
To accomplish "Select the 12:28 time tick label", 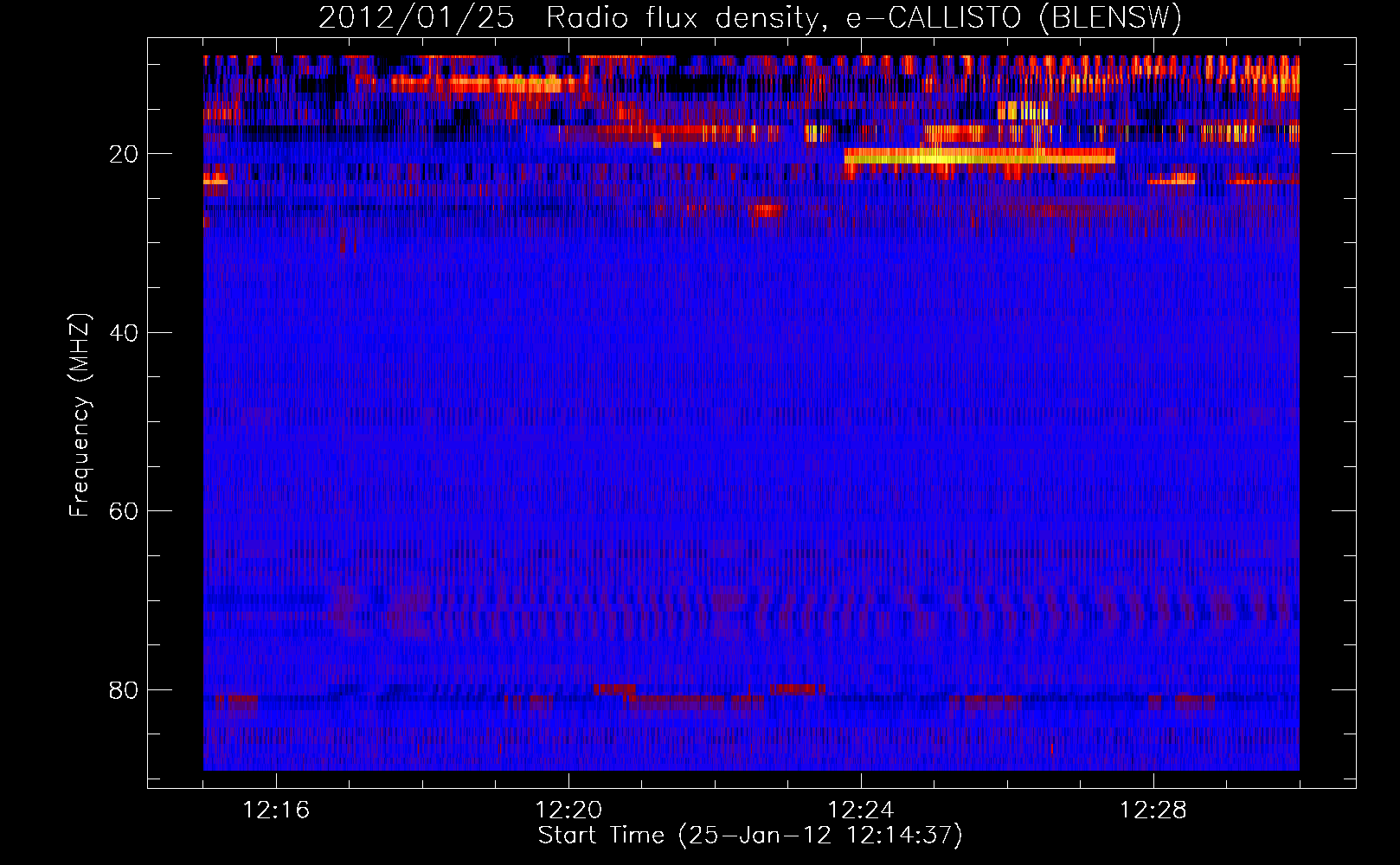I will point(1153,810).
